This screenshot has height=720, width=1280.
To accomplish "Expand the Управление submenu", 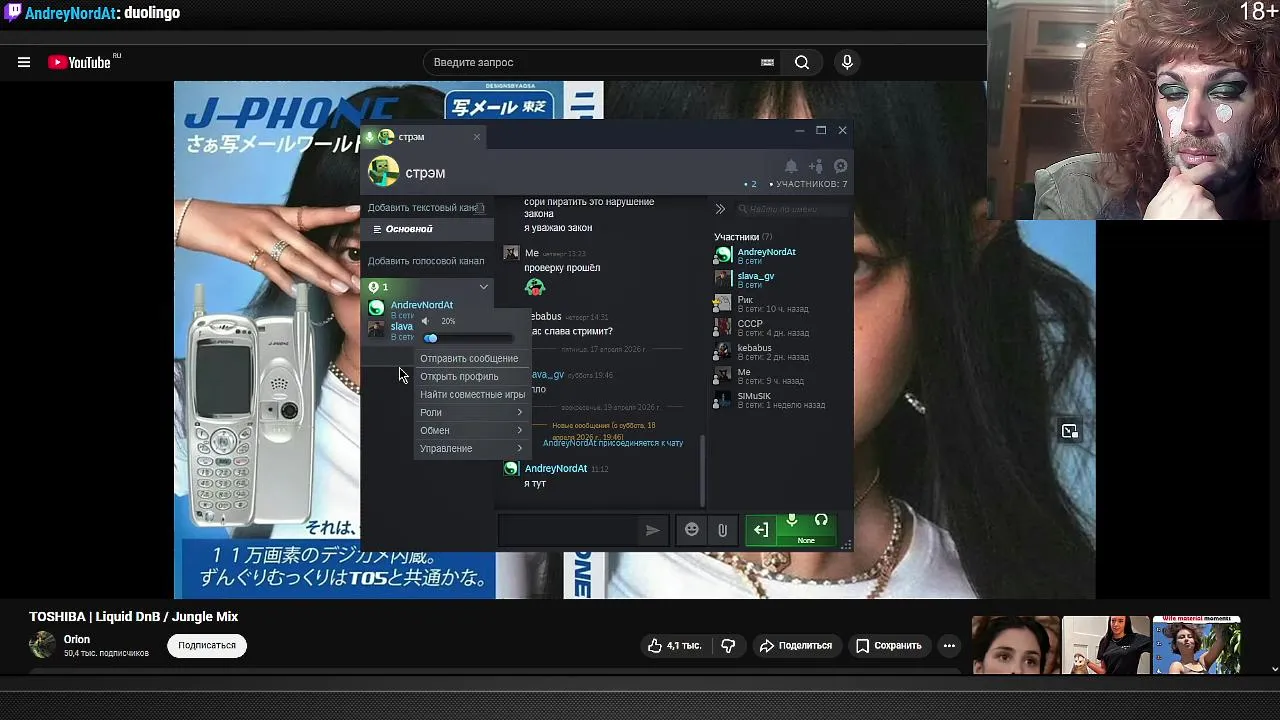I will [x=471, y=448].
